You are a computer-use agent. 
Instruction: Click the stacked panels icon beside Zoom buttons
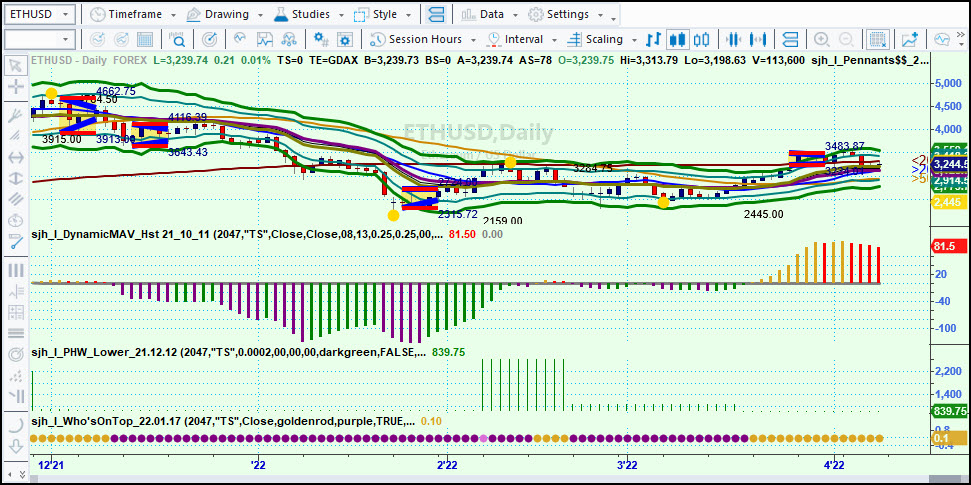pyautogui.click(x=790, y=40)
